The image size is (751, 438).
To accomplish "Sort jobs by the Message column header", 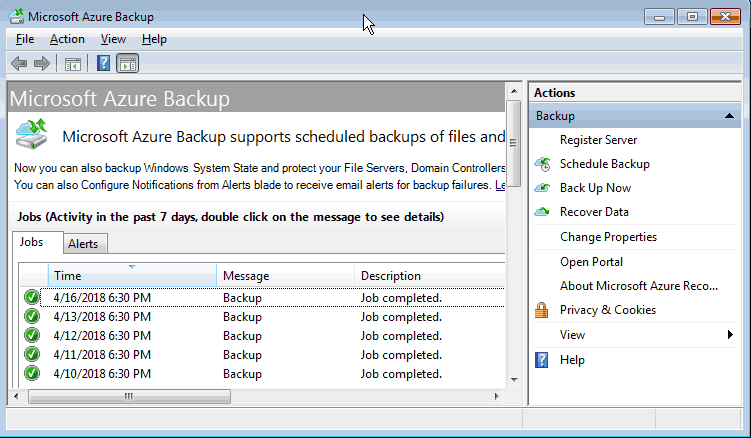I will tap(285, 276).
